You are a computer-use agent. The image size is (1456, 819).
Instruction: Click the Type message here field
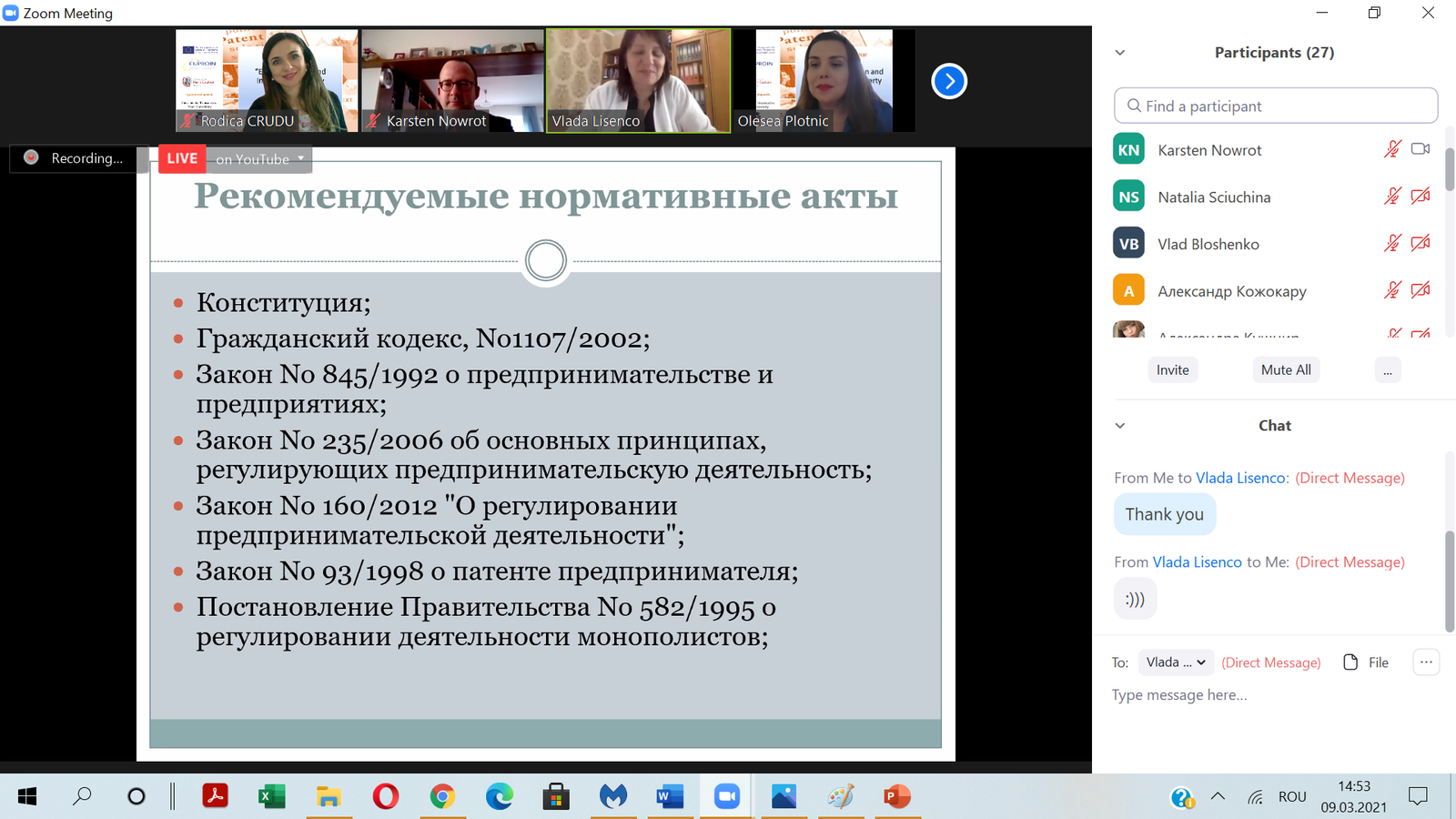pyautogui.click(x=1274, y=695)
